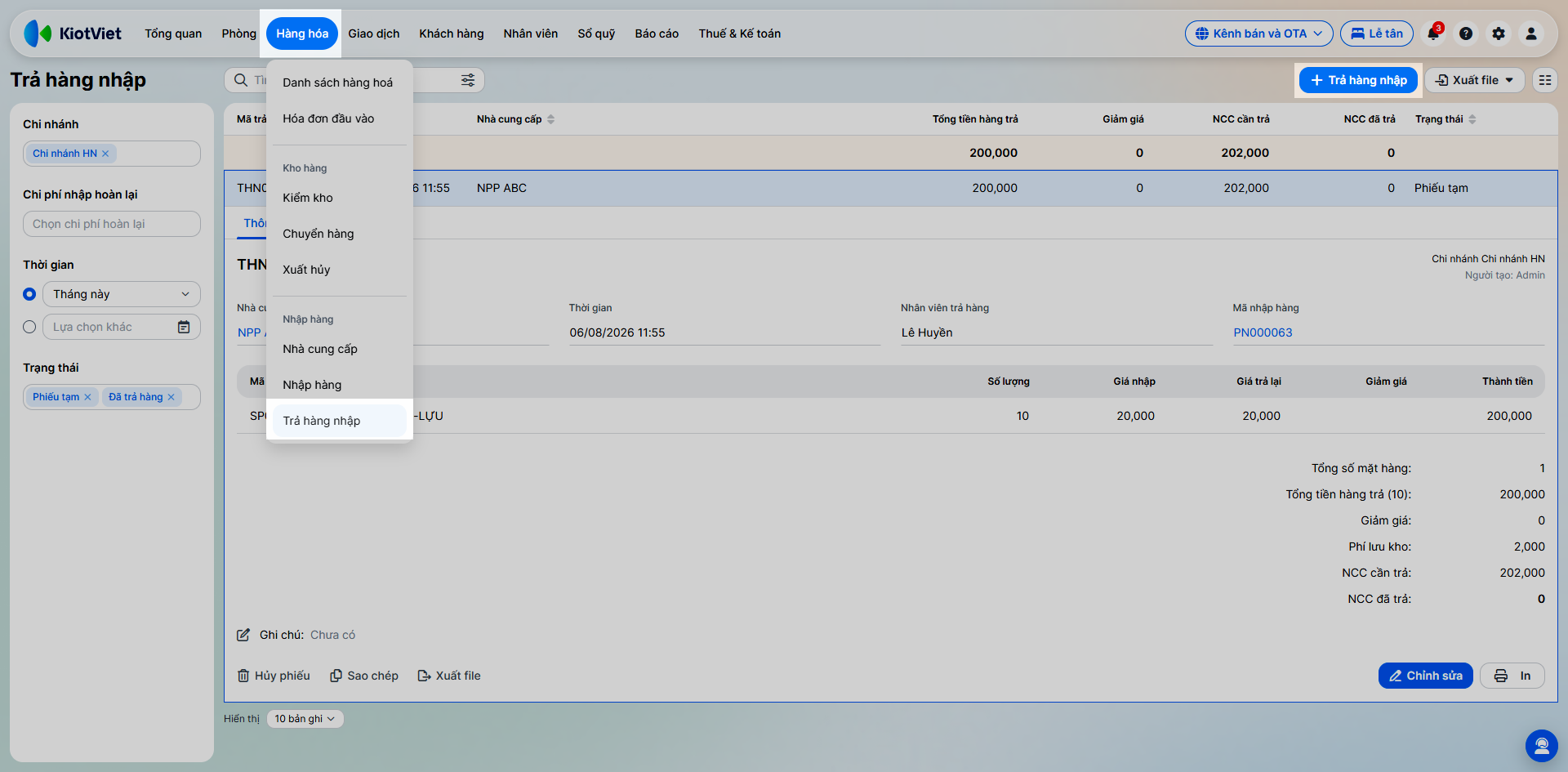
Task: Click Hủy phiếu button
Action: click(274, 676)
